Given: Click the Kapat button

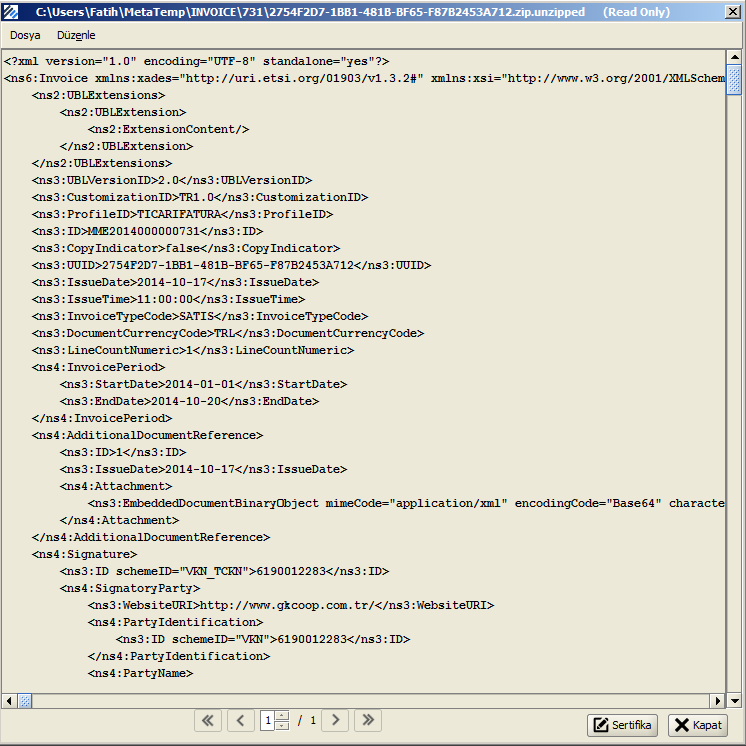Looking at the screenshot, I should [x=698, y=725].
